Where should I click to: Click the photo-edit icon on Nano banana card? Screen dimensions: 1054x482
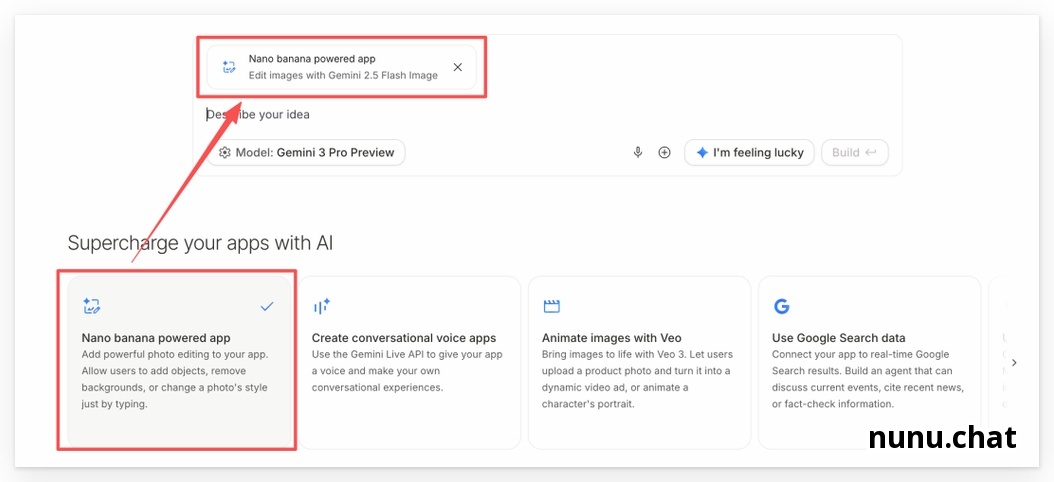click(91, 307)
